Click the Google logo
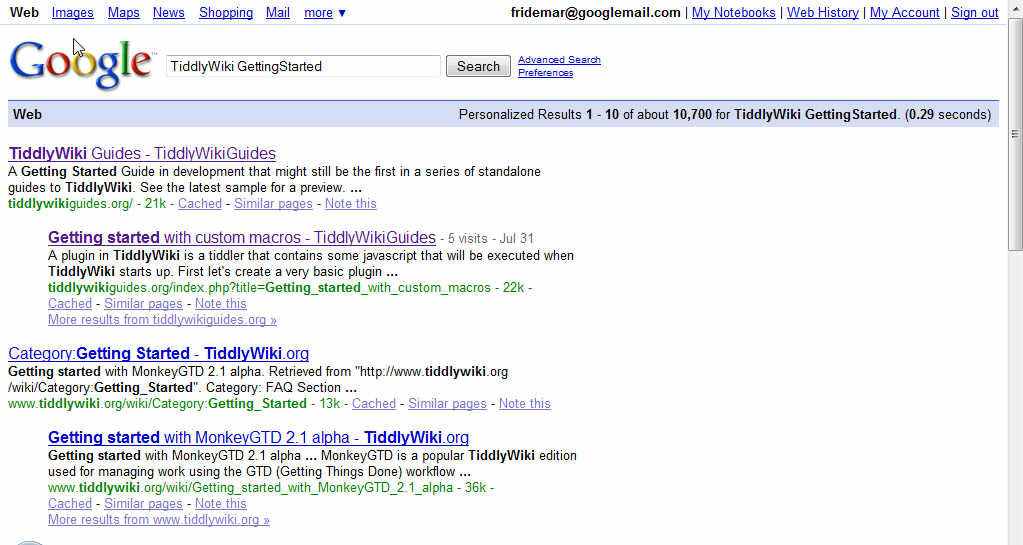This screenshot has width=1023, height=545. 82,65
